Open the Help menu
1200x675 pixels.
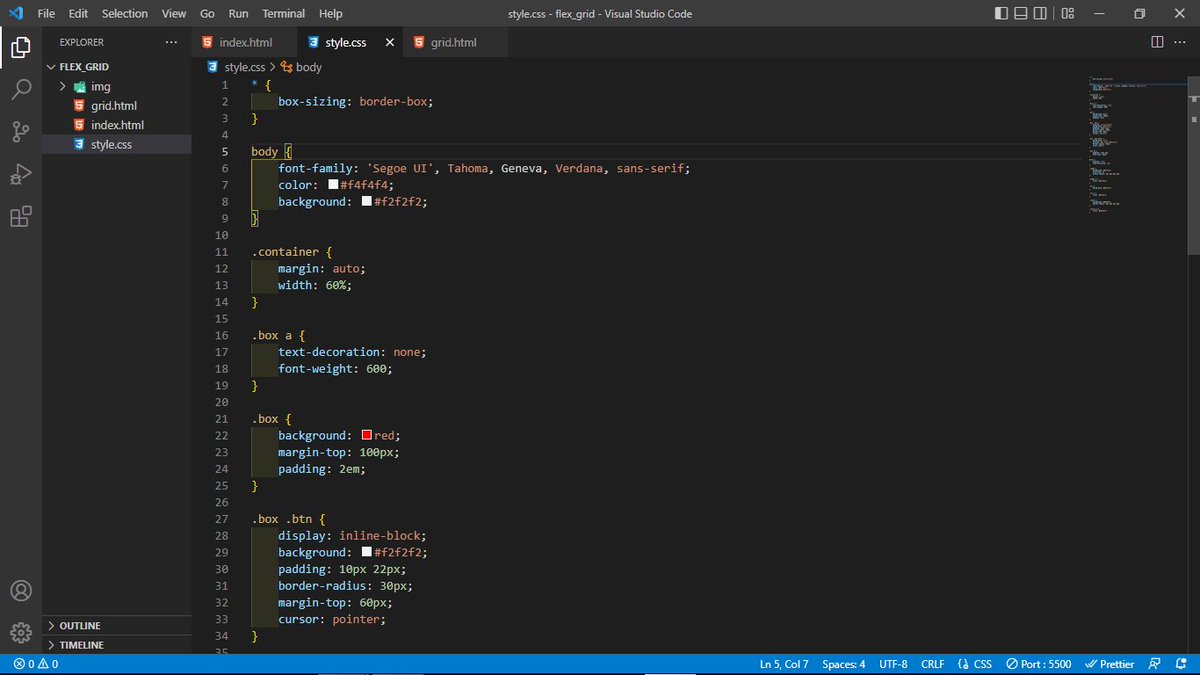pos(330,13)
